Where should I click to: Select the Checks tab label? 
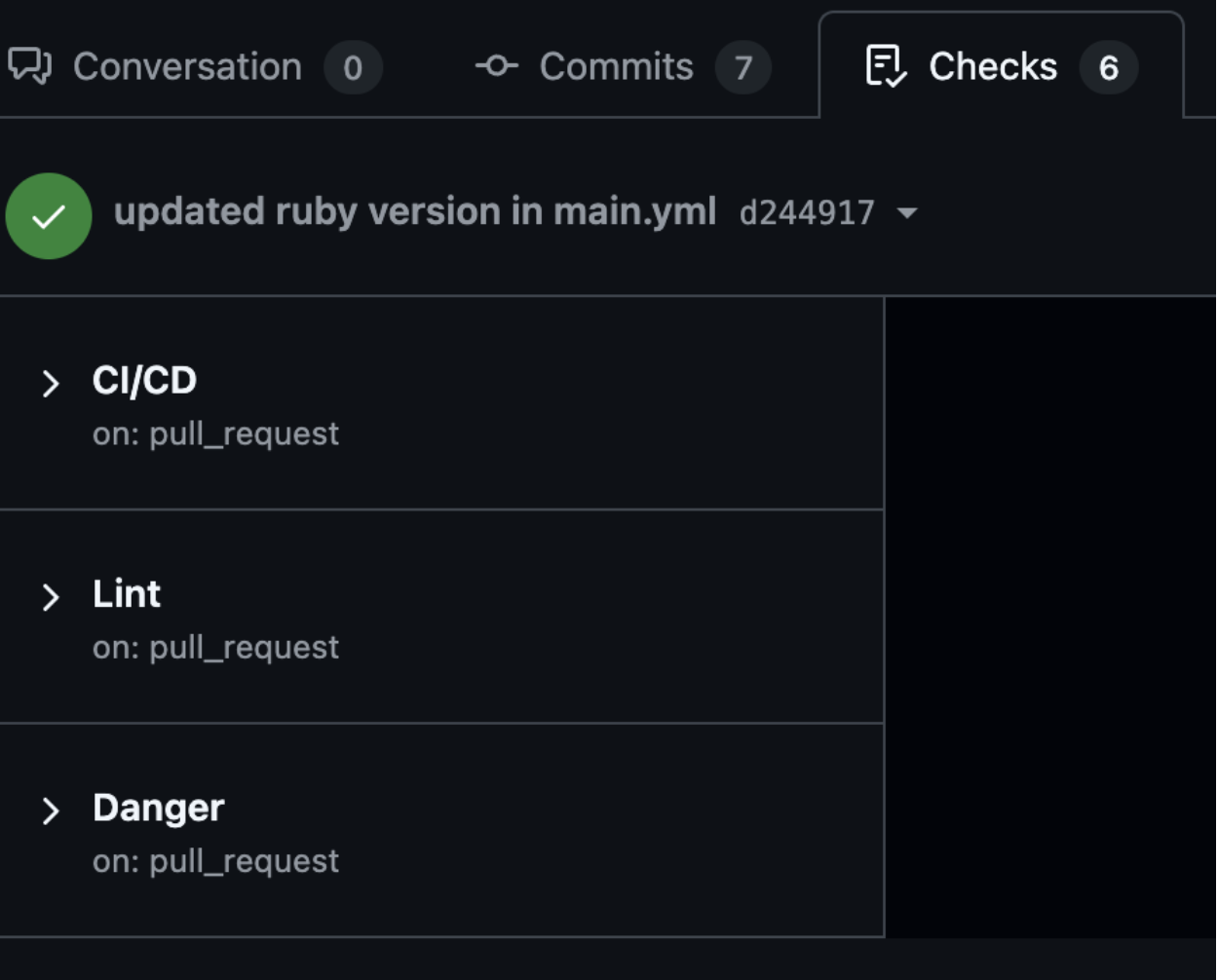tap(992, 66)
